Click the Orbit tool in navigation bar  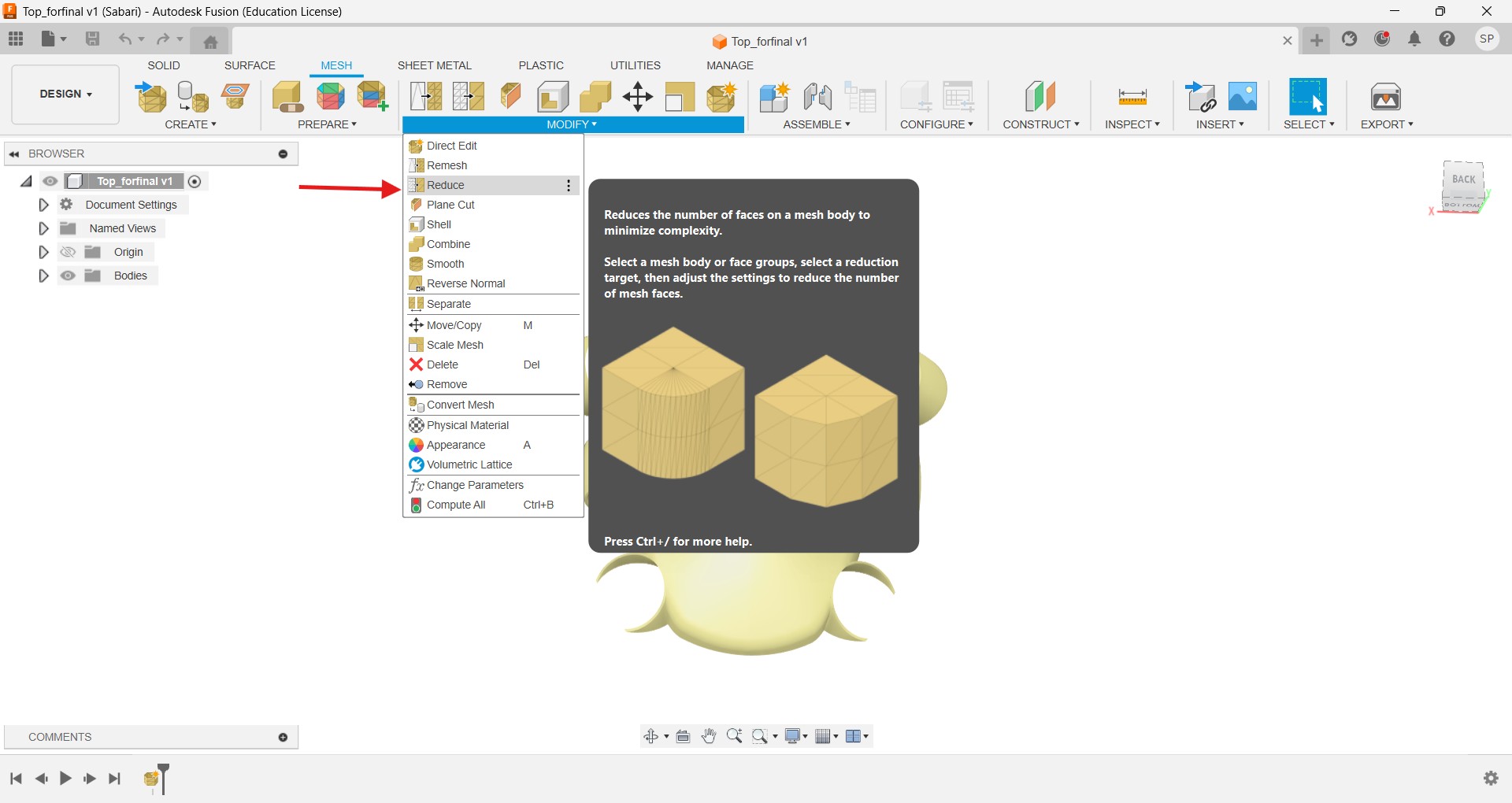[x=650, y=736]
